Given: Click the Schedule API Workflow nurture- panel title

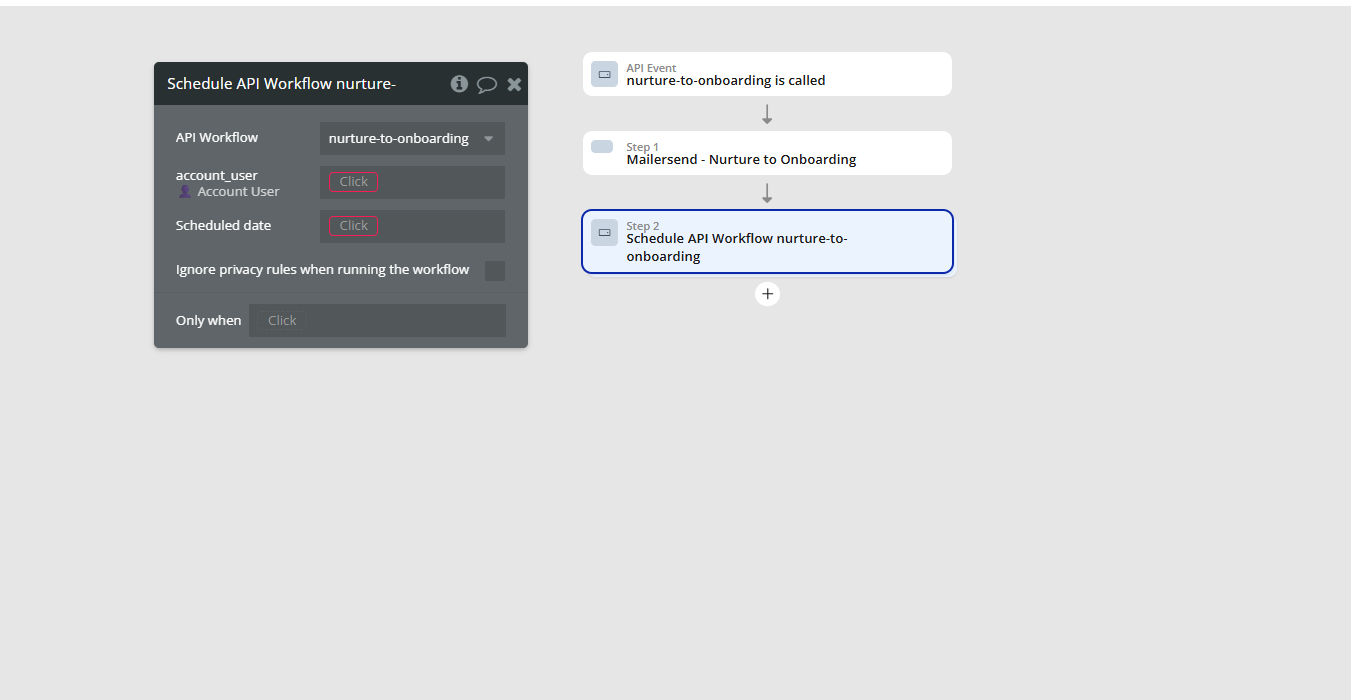Looking at the screenshot, I should point(281,84).
